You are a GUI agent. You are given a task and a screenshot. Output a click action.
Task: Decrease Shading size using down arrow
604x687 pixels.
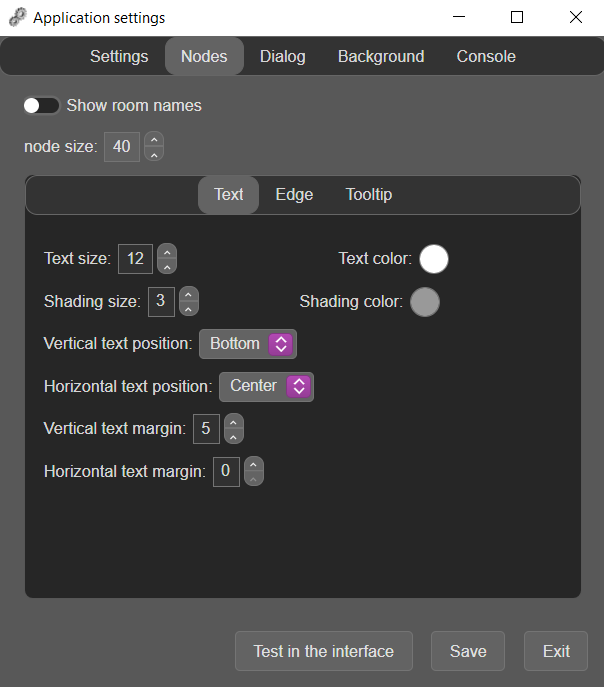coord(189,309)
